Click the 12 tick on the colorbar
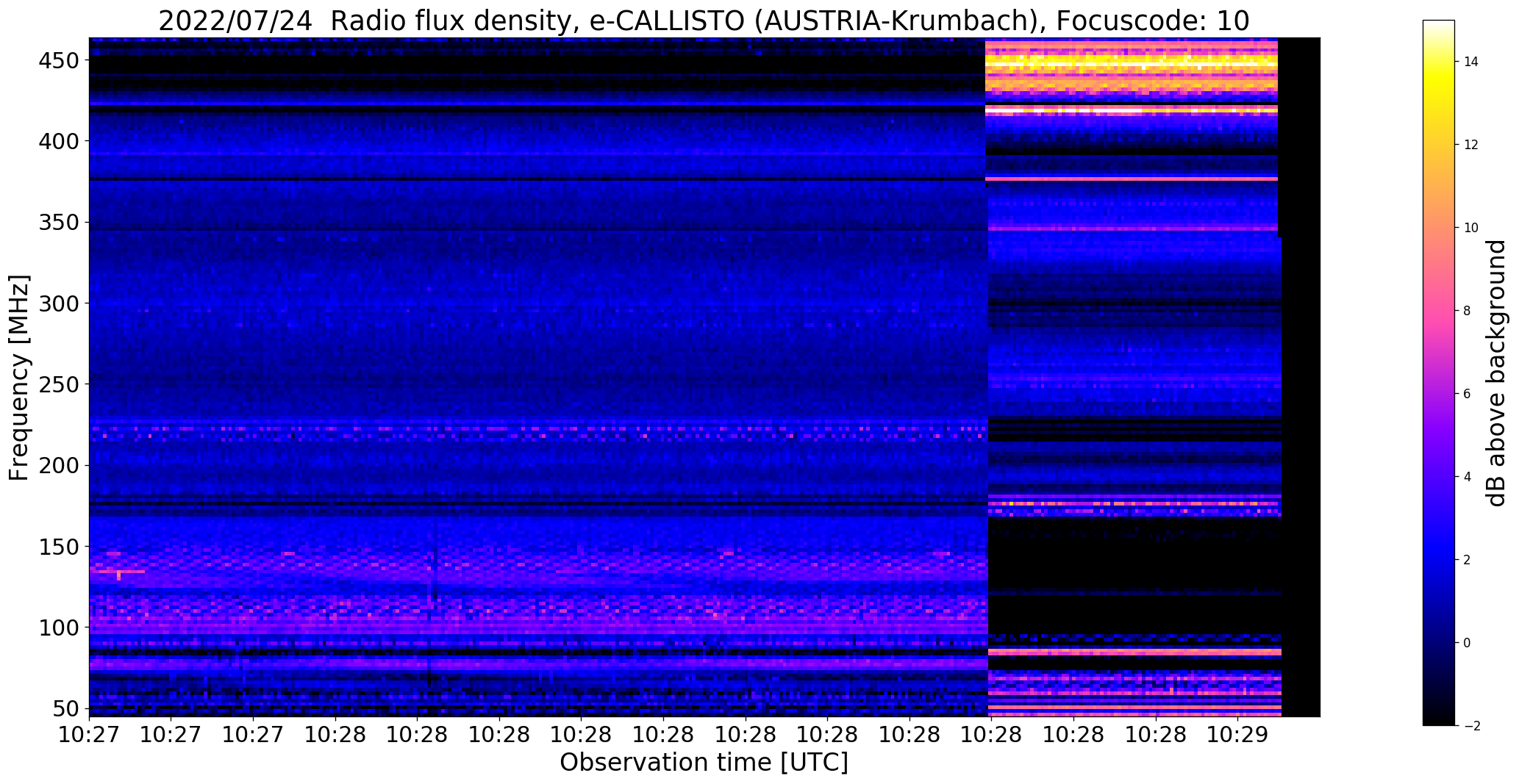Viewport: 1519px width, 784px height. pyautogui.click(x=1471, y=145)
